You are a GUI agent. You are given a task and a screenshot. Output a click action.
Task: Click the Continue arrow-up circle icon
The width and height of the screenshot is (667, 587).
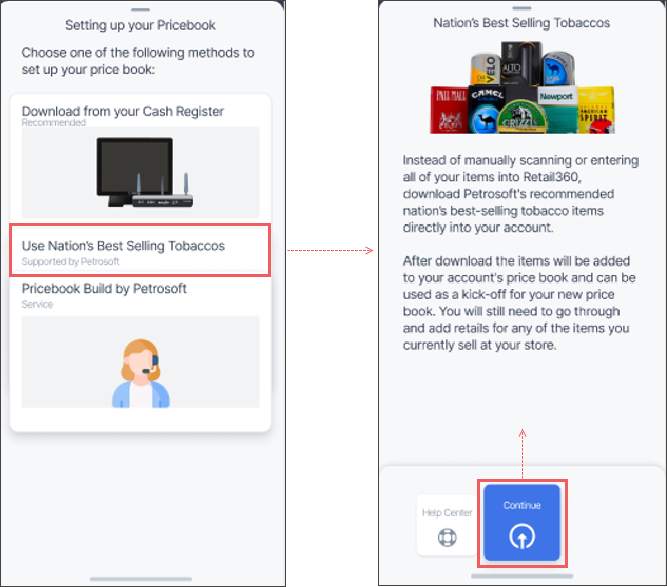(522, 536)
